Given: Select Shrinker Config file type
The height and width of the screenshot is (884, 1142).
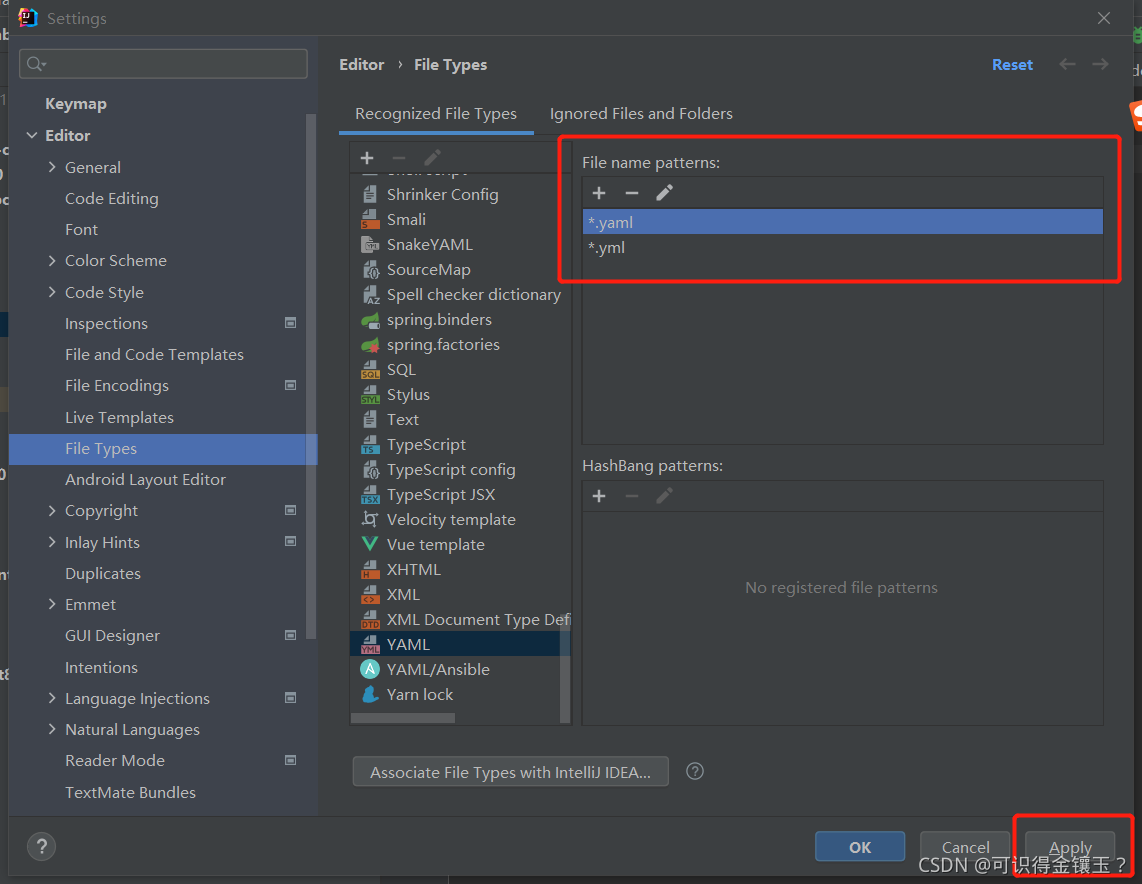Looking at the screenshot, I should pos(460,194).
